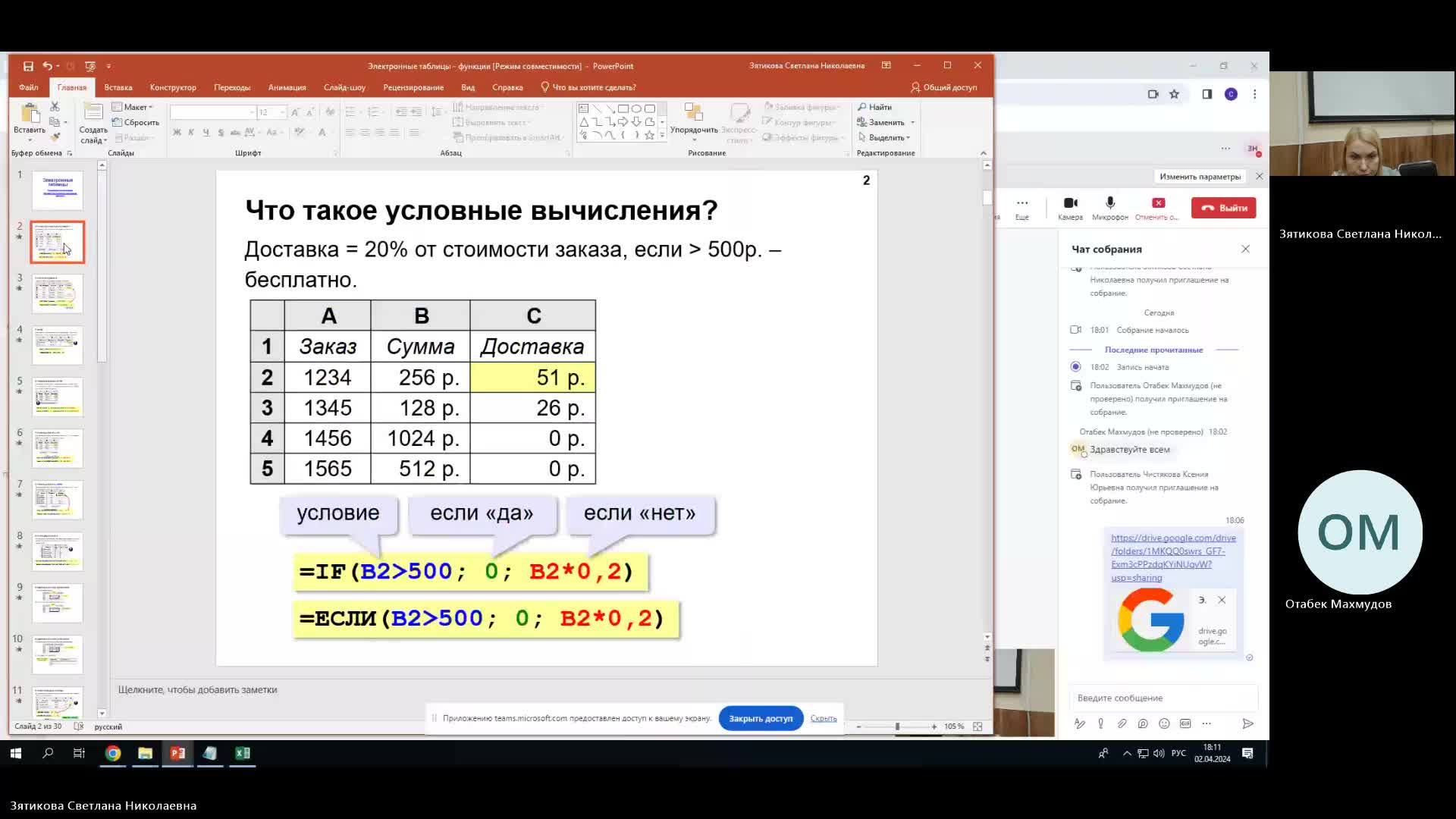1456x819 pixels.
Task: Cut selection with the scissors icon
Action: coord(55,107)
